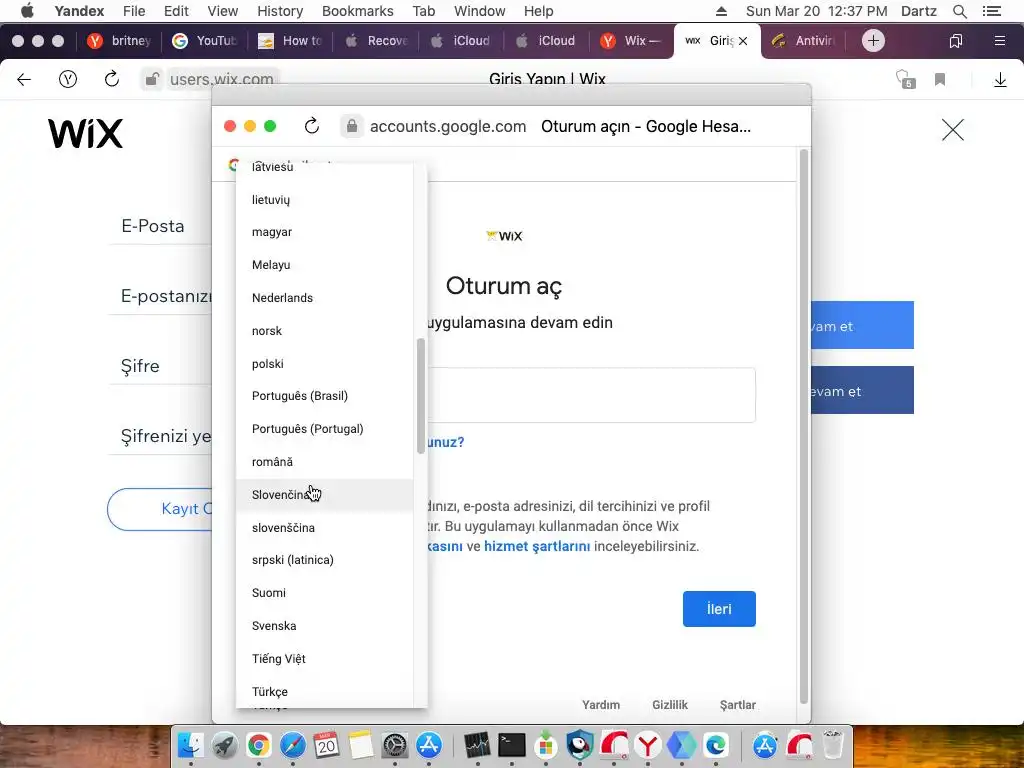1024x768 pixels.
Task: Reload the users.wix.com page
Action: click(x=112, y=79)
